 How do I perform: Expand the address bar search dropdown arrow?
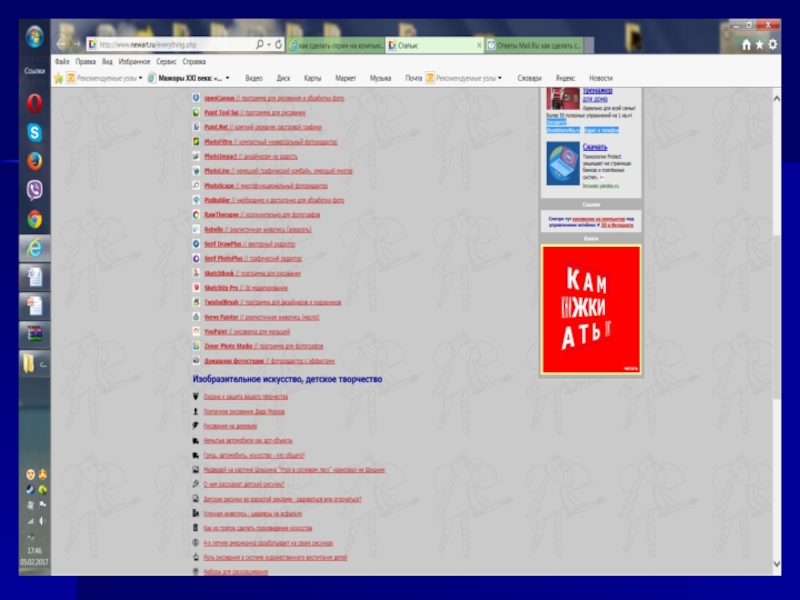pos(269,45)
